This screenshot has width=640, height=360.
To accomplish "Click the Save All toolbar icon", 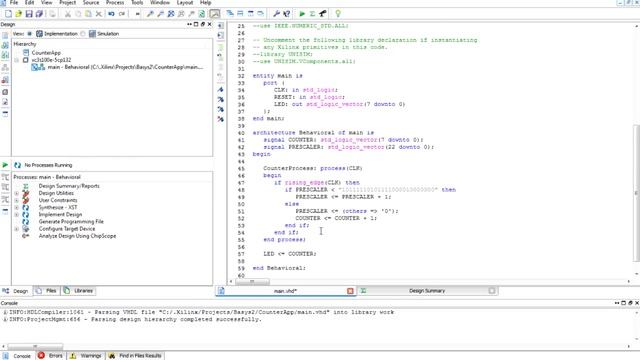I will click(39, 14).
